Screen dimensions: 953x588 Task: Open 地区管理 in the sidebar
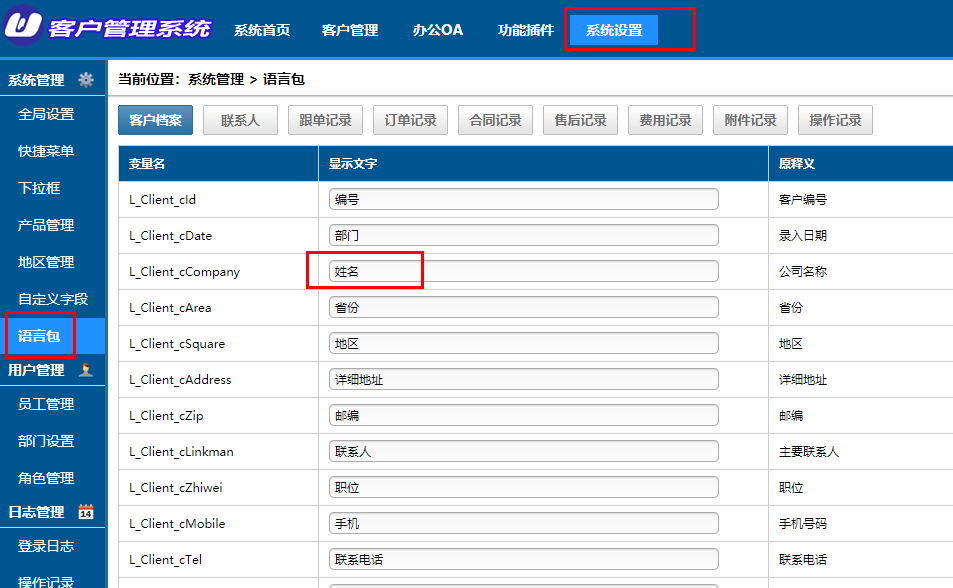(46, 262)
